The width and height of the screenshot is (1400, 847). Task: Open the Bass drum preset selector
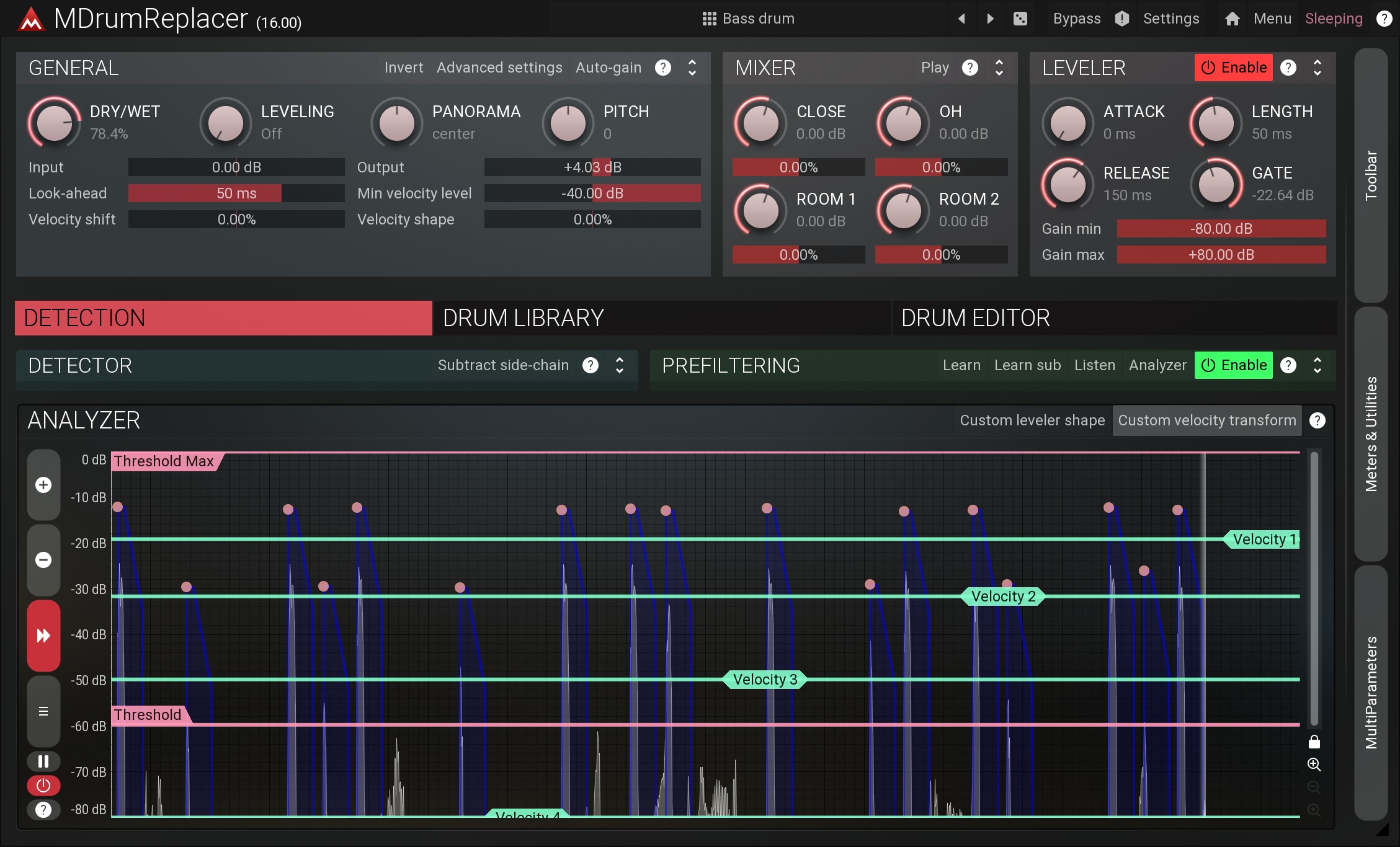coord(749,19)
